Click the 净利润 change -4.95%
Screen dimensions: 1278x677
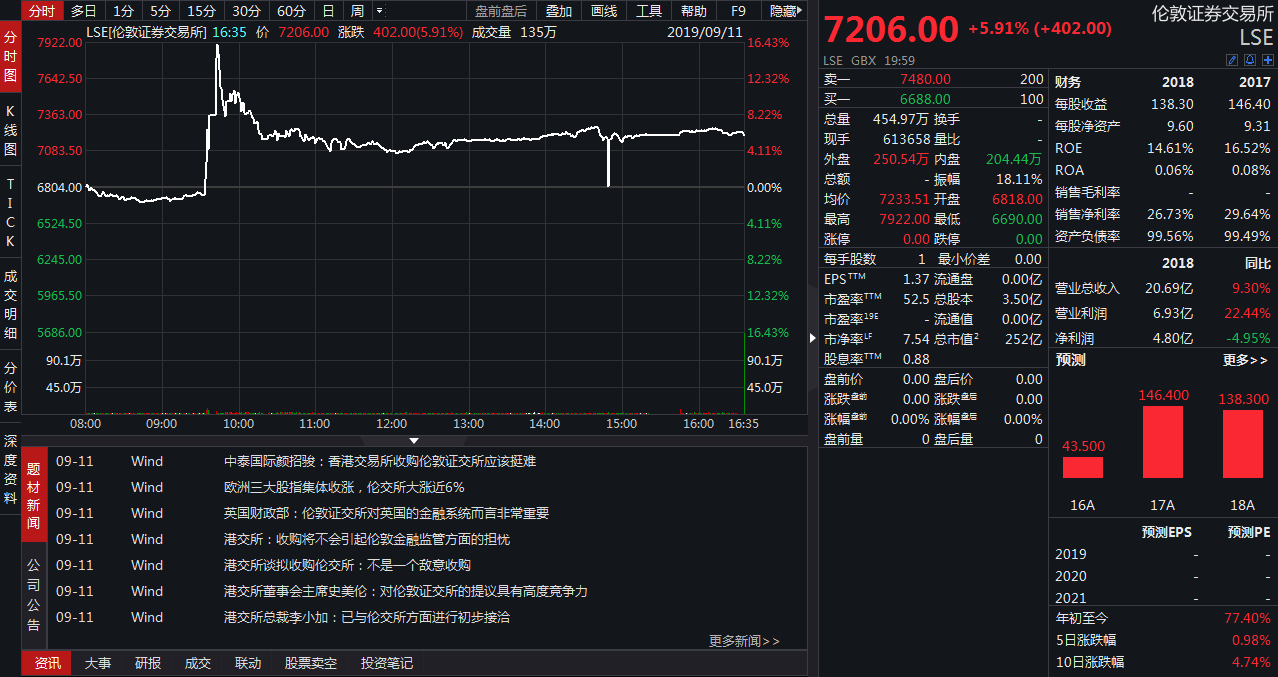(x=1249, y=338)
